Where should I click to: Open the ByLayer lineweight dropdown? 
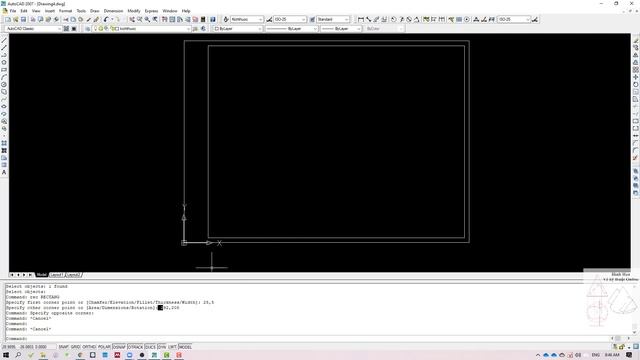(341, 29)
